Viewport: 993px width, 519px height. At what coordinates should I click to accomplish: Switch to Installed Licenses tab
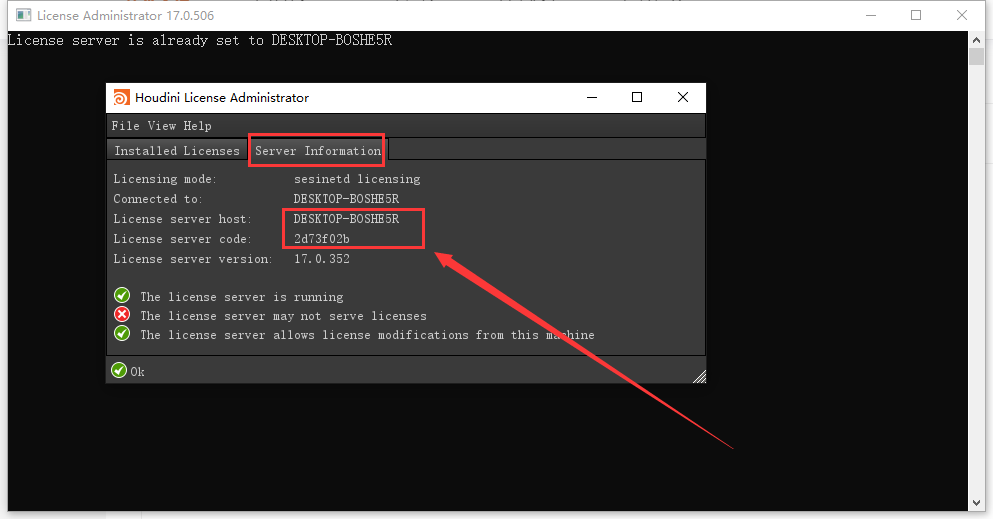(177, 151)
